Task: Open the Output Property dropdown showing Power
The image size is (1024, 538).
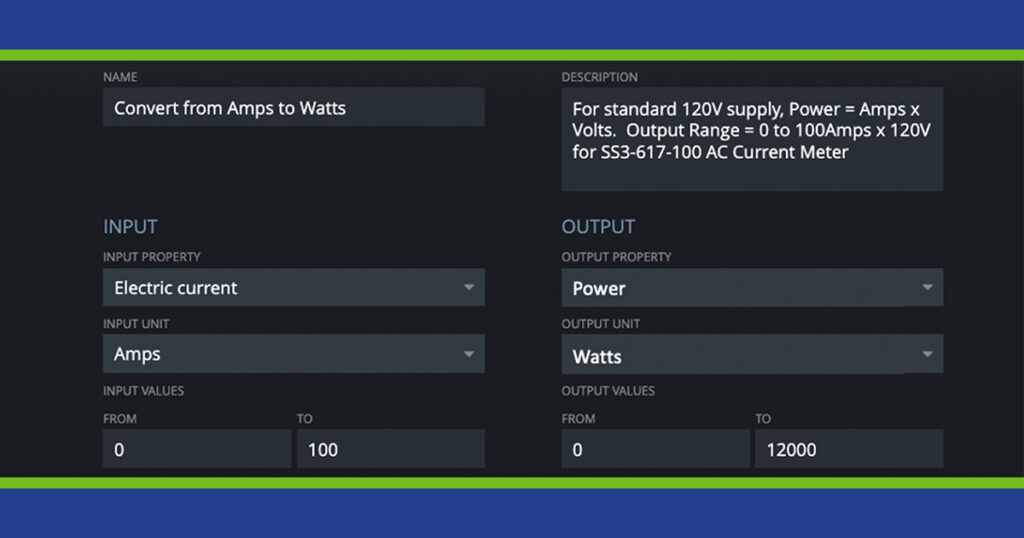Action: click(752, 288)
